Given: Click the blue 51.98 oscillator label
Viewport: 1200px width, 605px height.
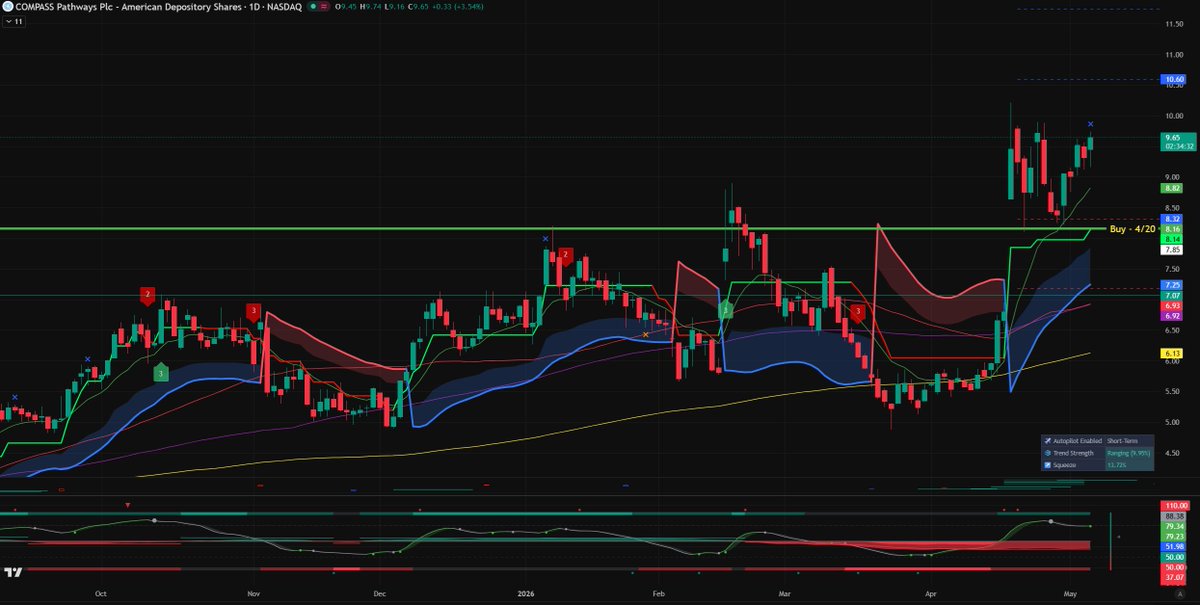Looking at the screenshot, I should click(1173, 547).
